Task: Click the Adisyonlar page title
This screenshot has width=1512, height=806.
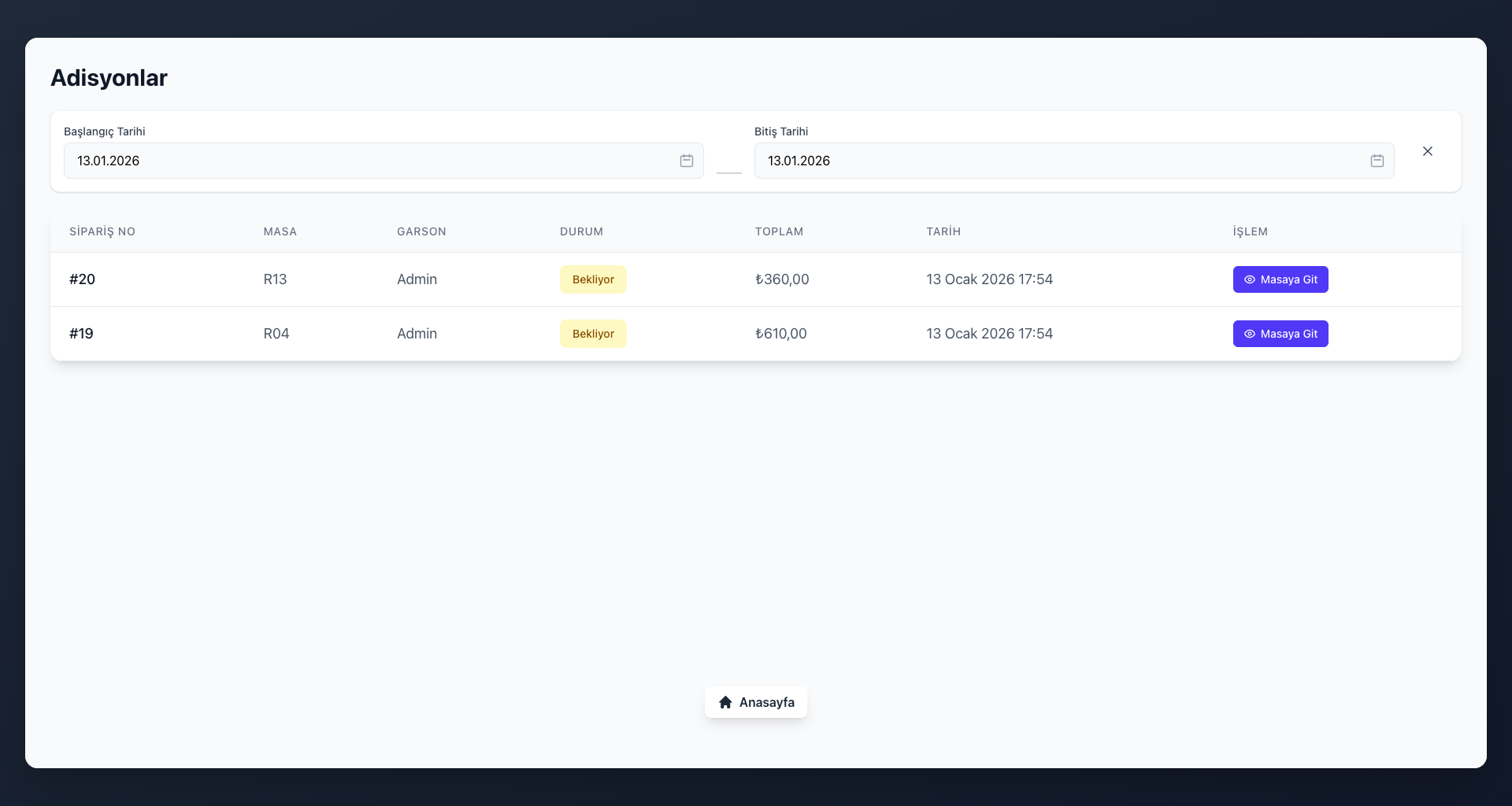Action: click(x=109, y=78)
